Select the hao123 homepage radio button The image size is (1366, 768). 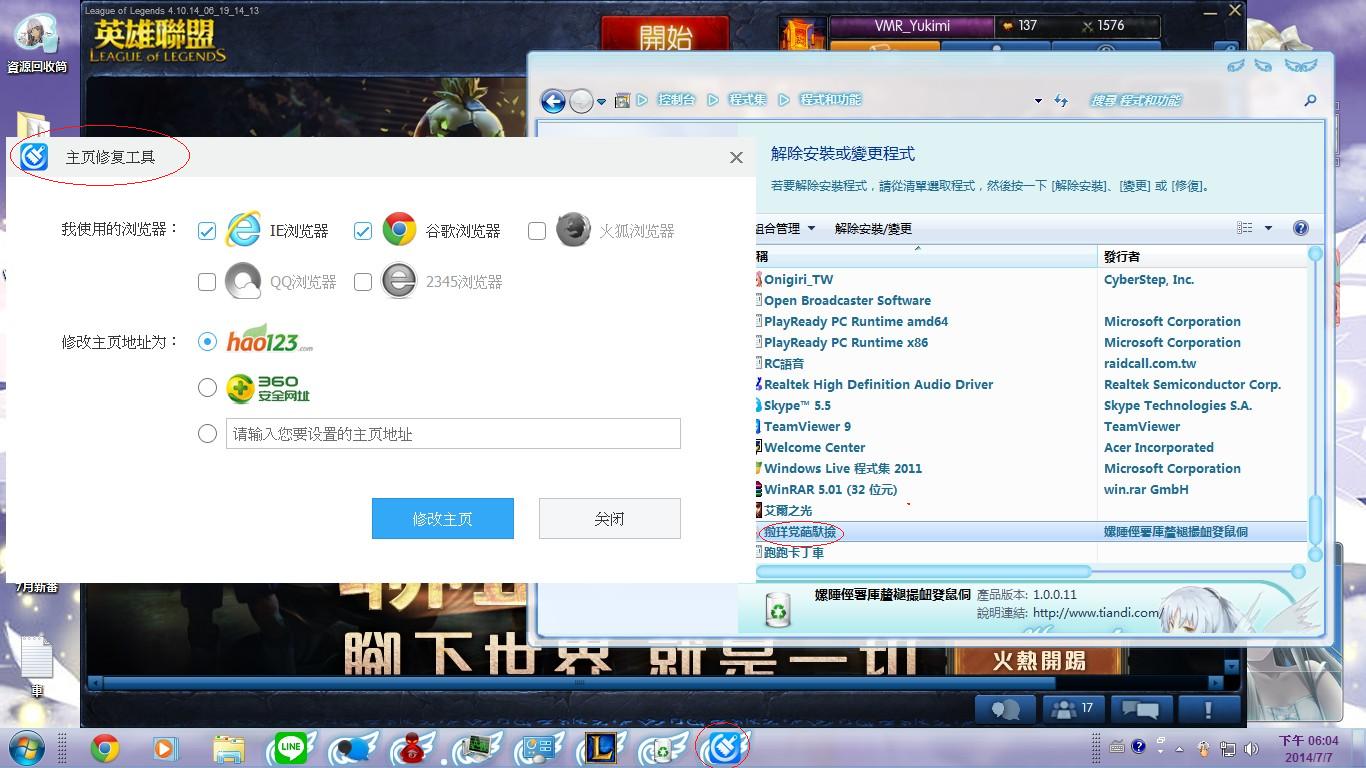click(207, 341)
